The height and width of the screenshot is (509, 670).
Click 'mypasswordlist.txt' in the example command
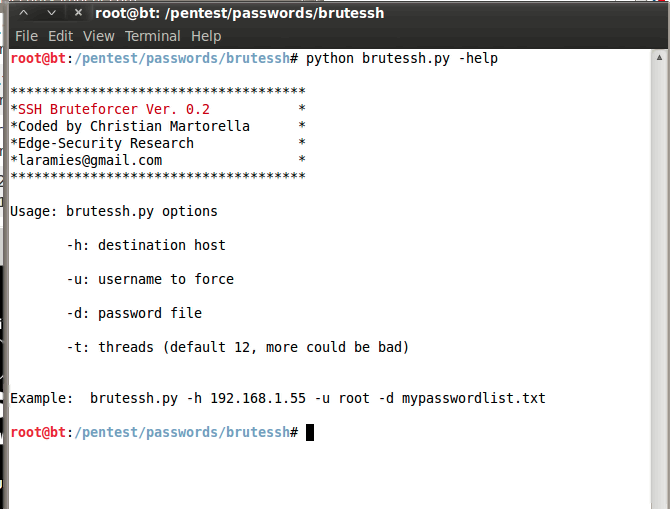[x=474, y=398]
